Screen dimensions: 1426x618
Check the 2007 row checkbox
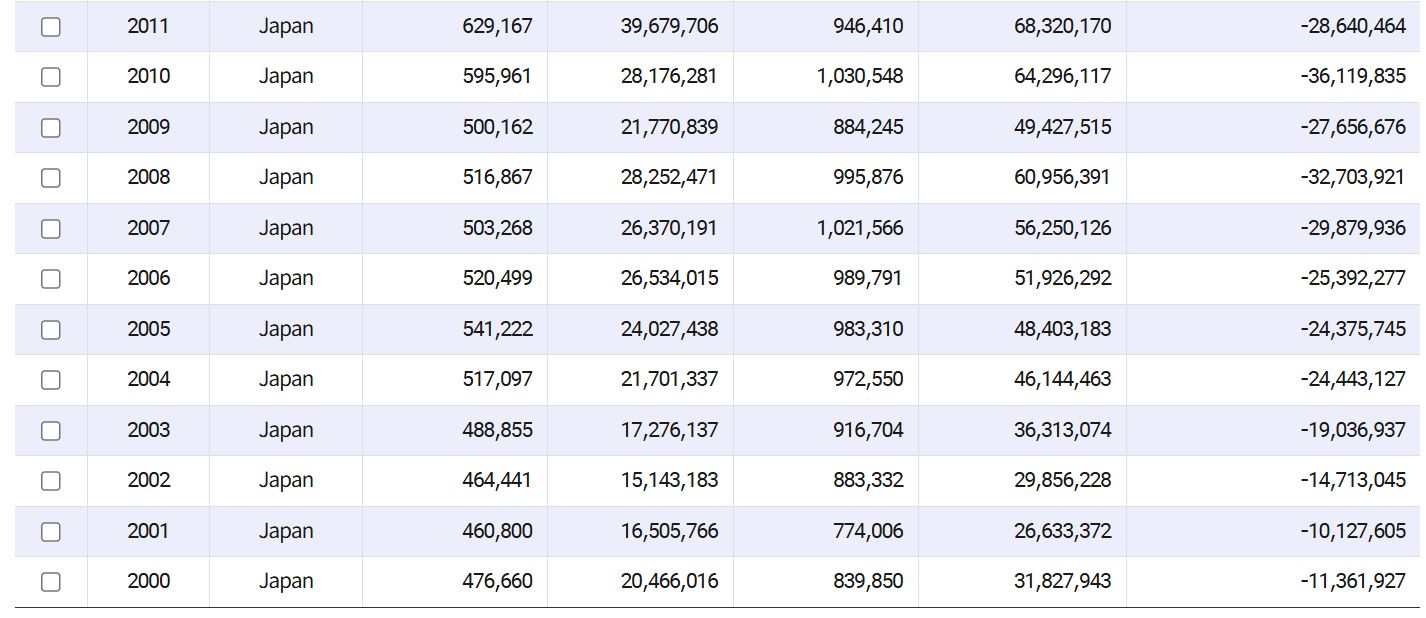[51, 229]
